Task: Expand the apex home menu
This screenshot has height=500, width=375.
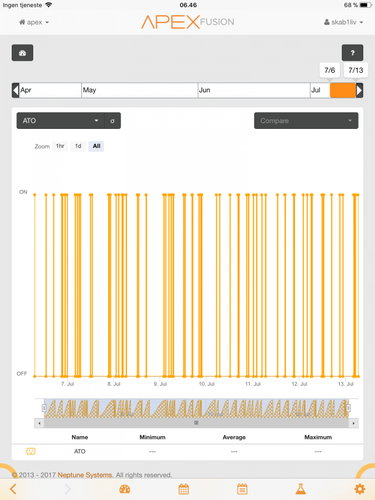Action: pos(34,22)
